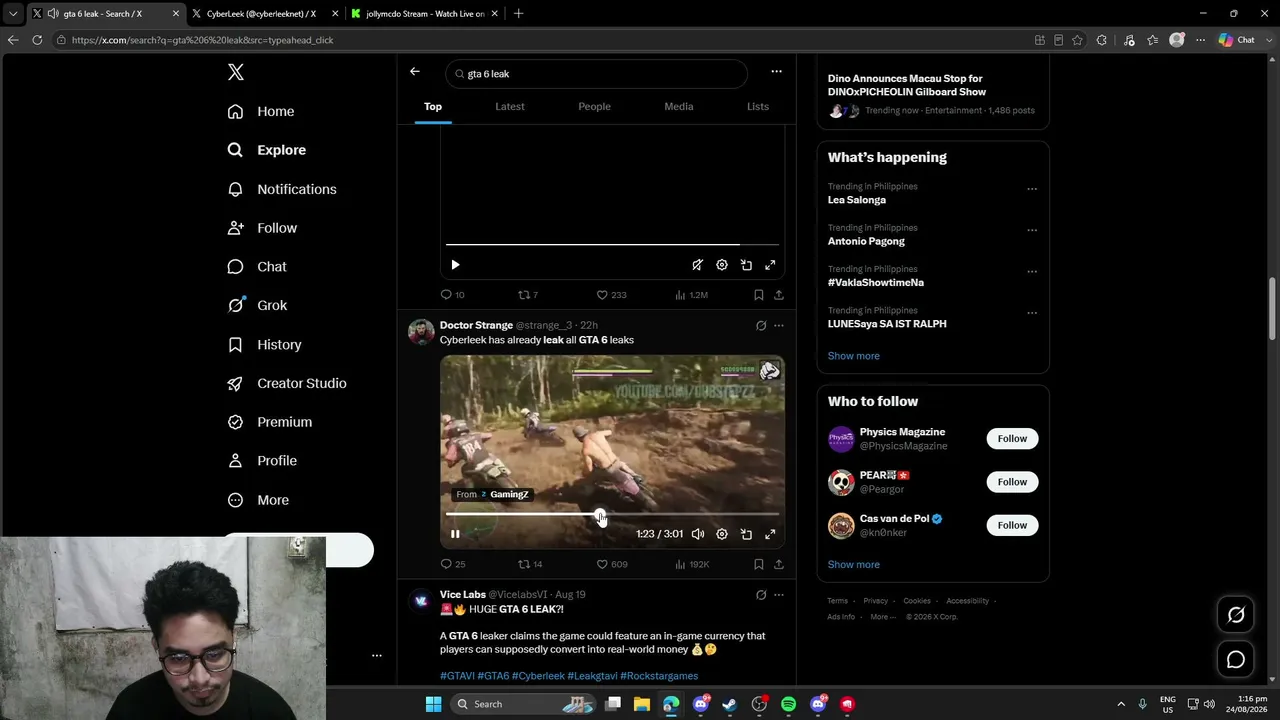Open options for #VaklaShowtimeNa trend
The image size is (1280, 720).
coord(1032,271)
